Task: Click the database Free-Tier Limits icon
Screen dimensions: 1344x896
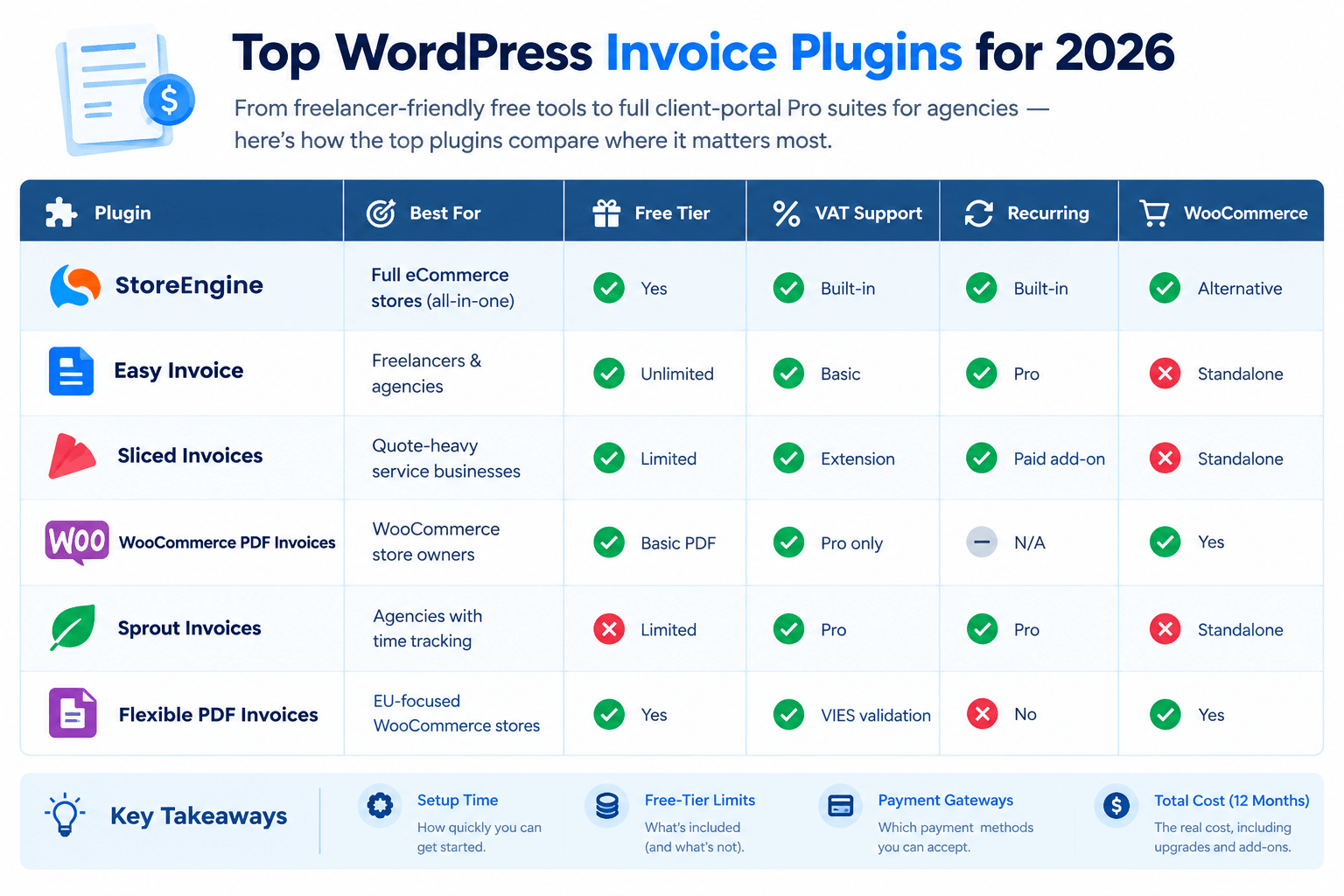Action: 606,805
